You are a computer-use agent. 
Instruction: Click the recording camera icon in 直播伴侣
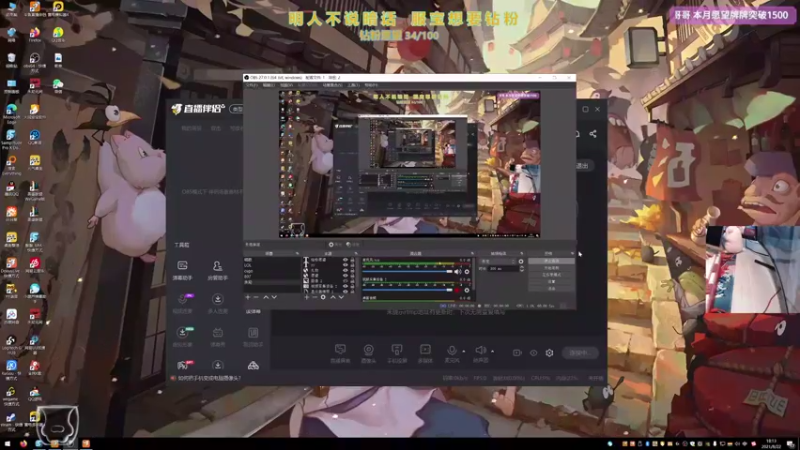(x=517, y=353)
